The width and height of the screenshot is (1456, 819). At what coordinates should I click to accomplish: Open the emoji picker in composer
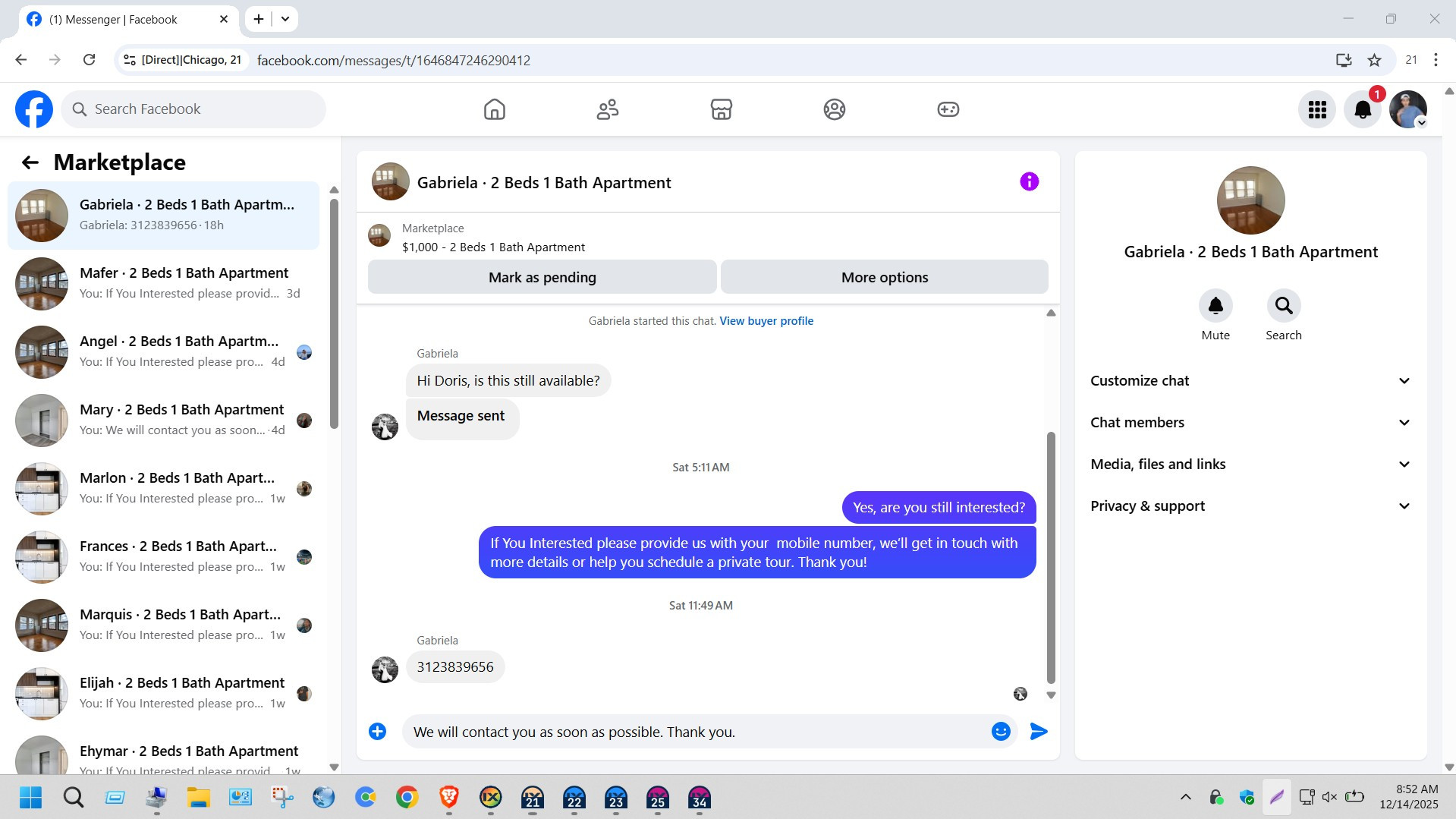1001,731
